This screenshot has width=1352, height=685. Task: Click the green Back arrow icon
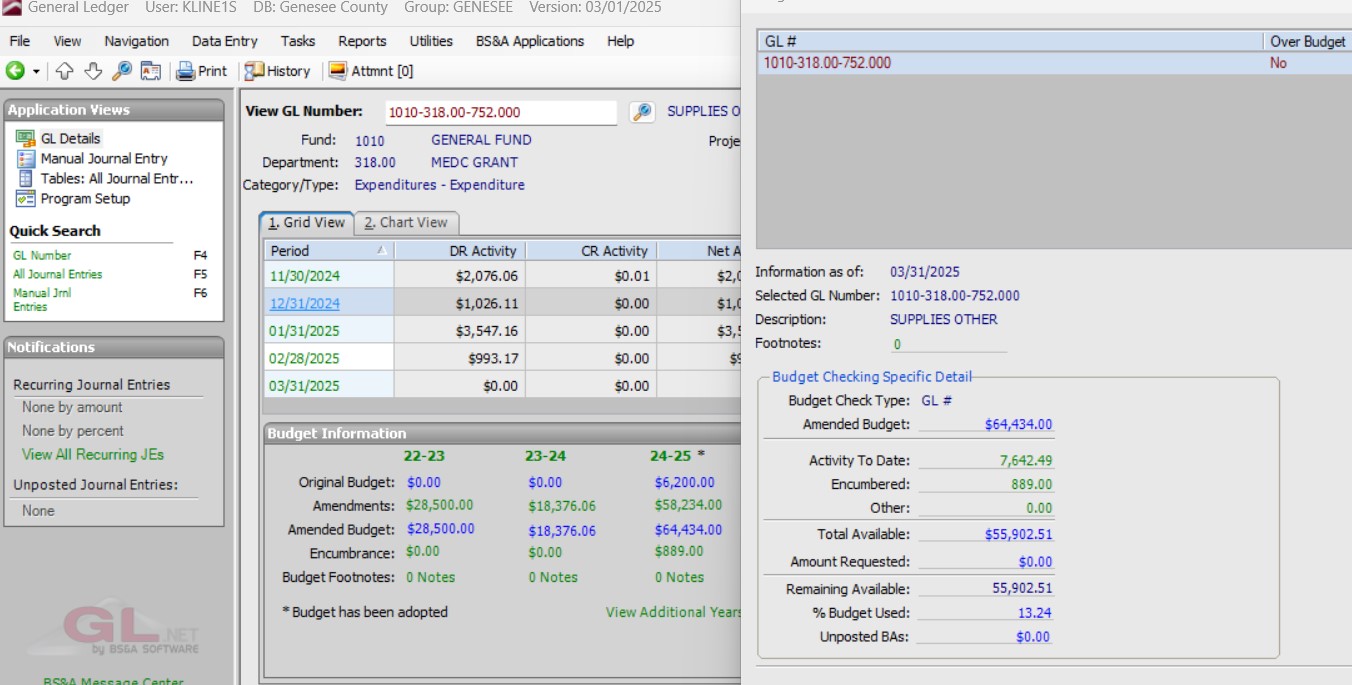14,71
